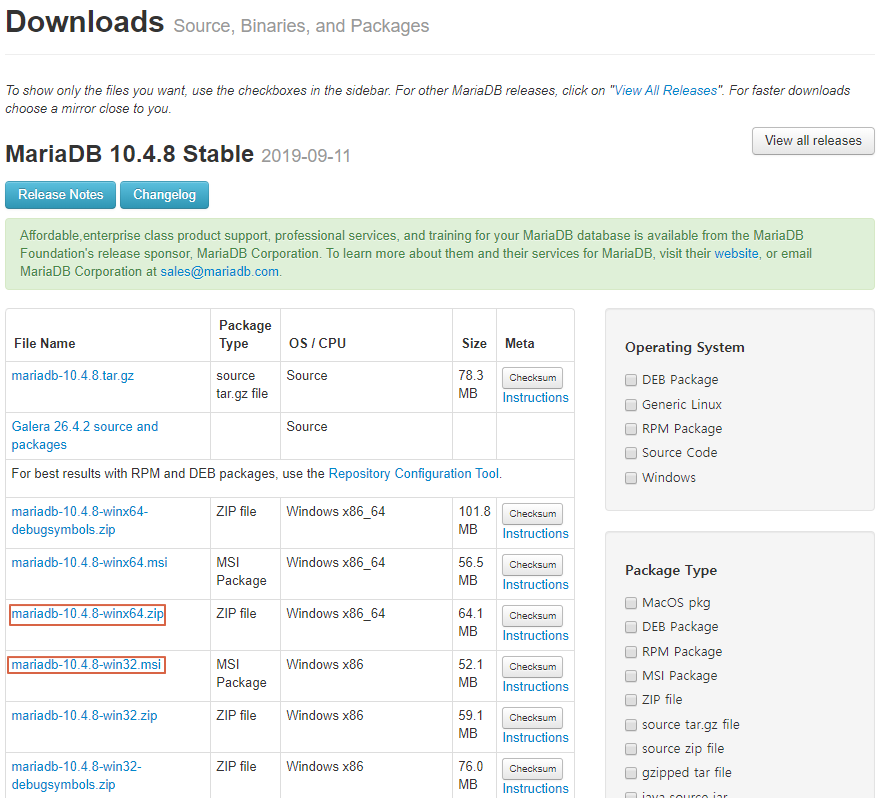Open Galera 26.4.2 source and packages link

[x=85, y=435]
